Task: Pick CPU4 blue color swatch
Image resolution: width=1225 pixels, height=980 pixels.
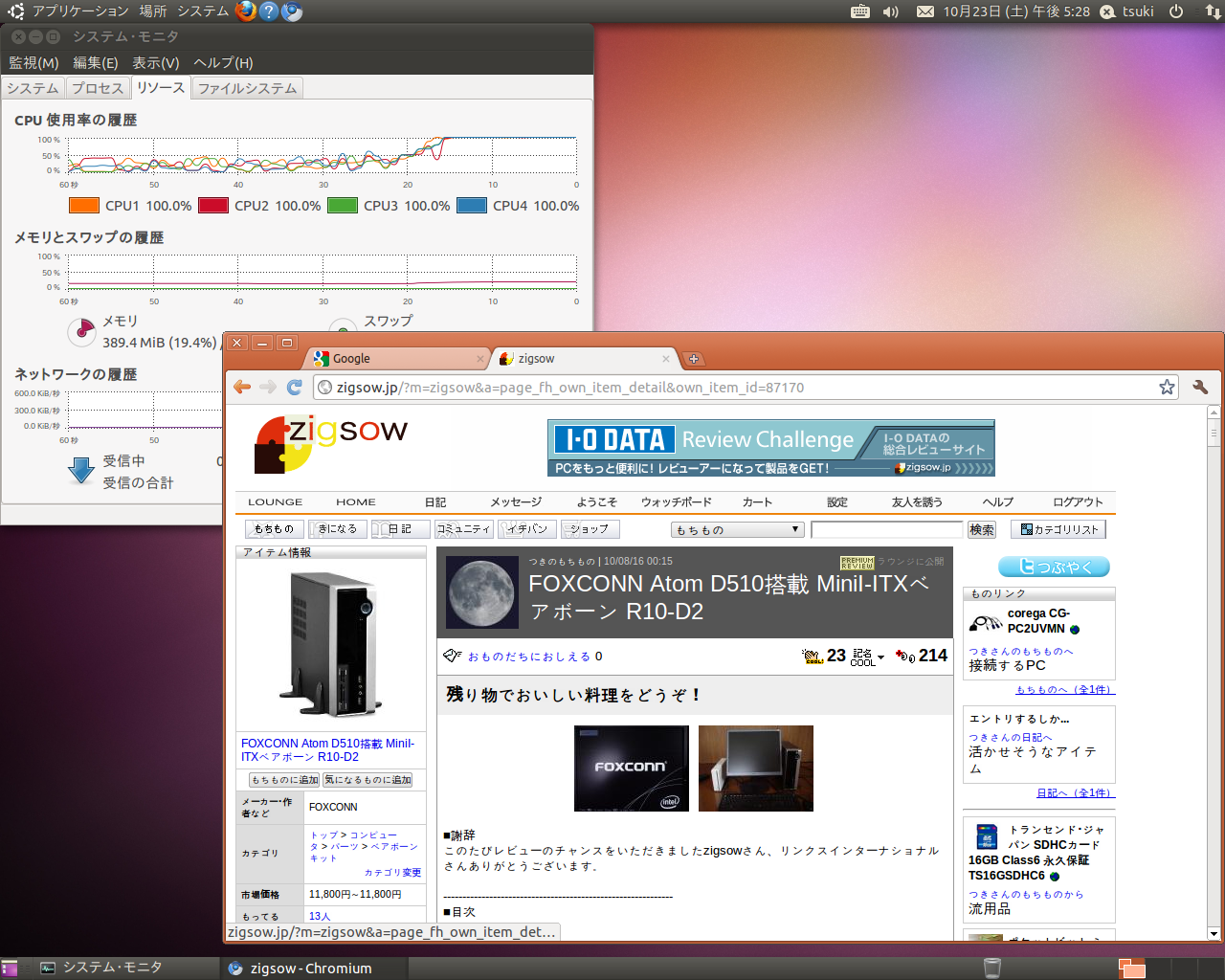Action: (x=472, y=205)
